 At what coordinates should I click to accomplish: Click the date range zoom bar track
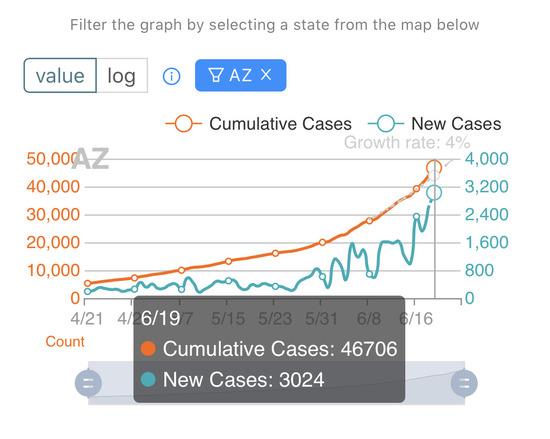click(276, 383)
